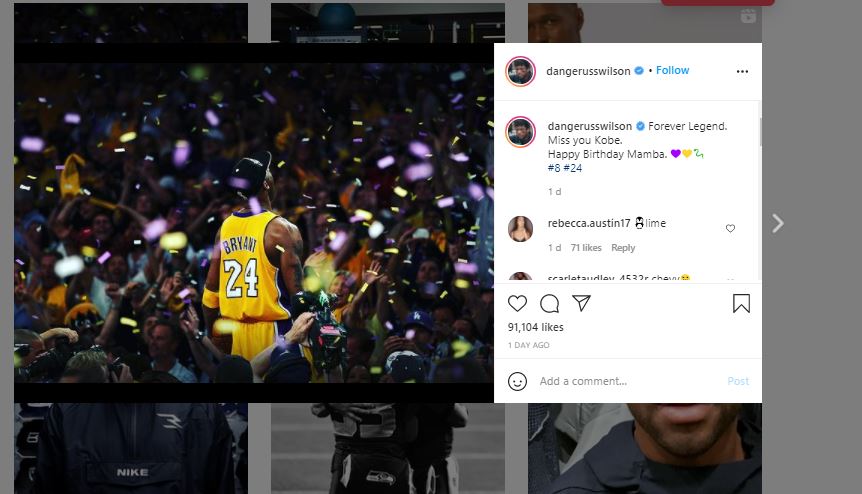Like rebecca.austin17's comment heart

coord(730,228)
